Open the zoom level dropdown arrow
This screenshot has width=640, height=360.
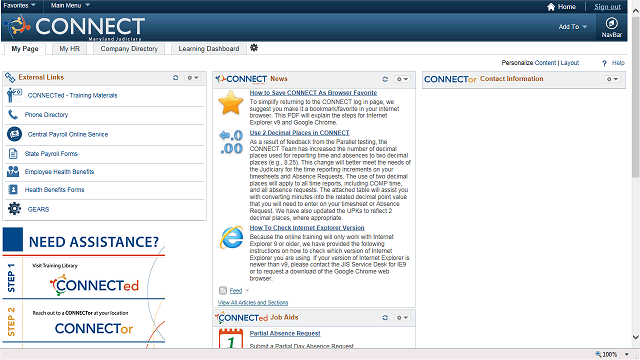coord(627,354)
